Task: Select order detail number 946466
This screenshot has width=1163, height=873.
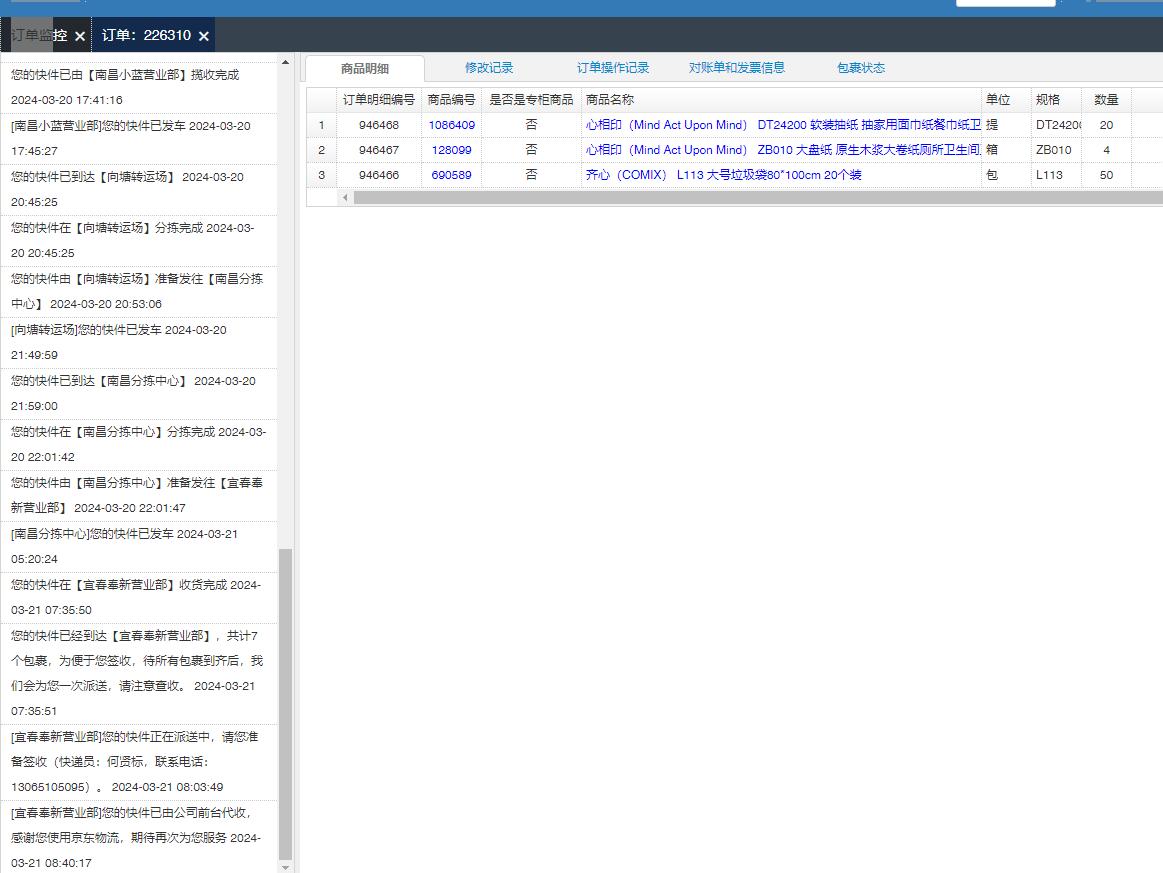Action: click(x=379, y=176)
